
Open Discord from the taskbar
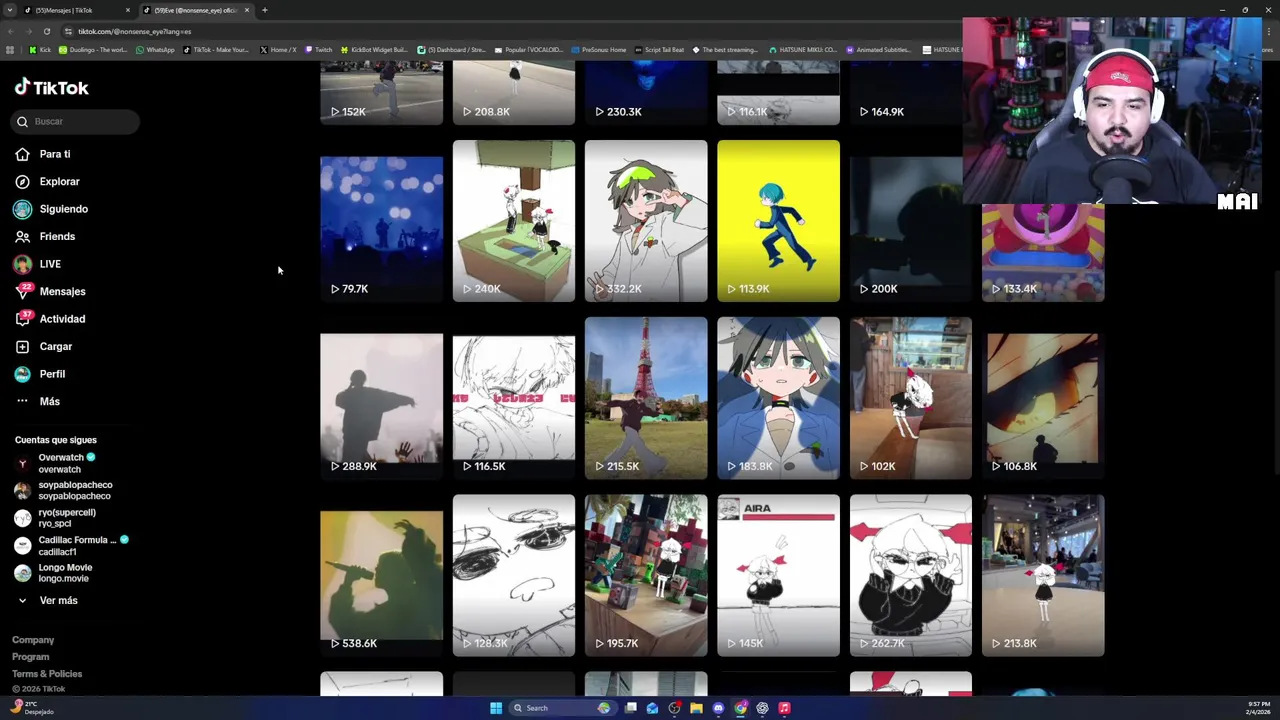[718, 708]
